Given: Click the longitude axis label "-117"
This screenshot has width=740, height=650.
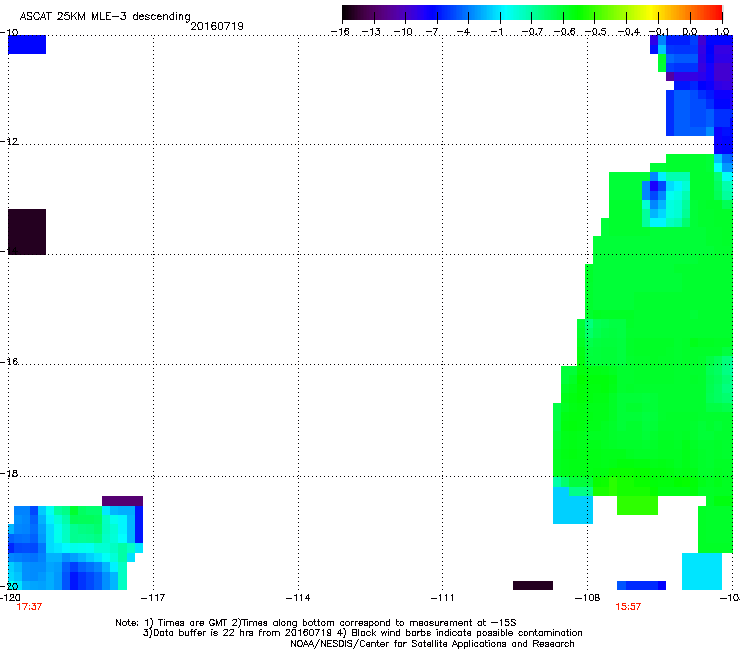Looking at the screenshot, I should (x=153, y=598).
